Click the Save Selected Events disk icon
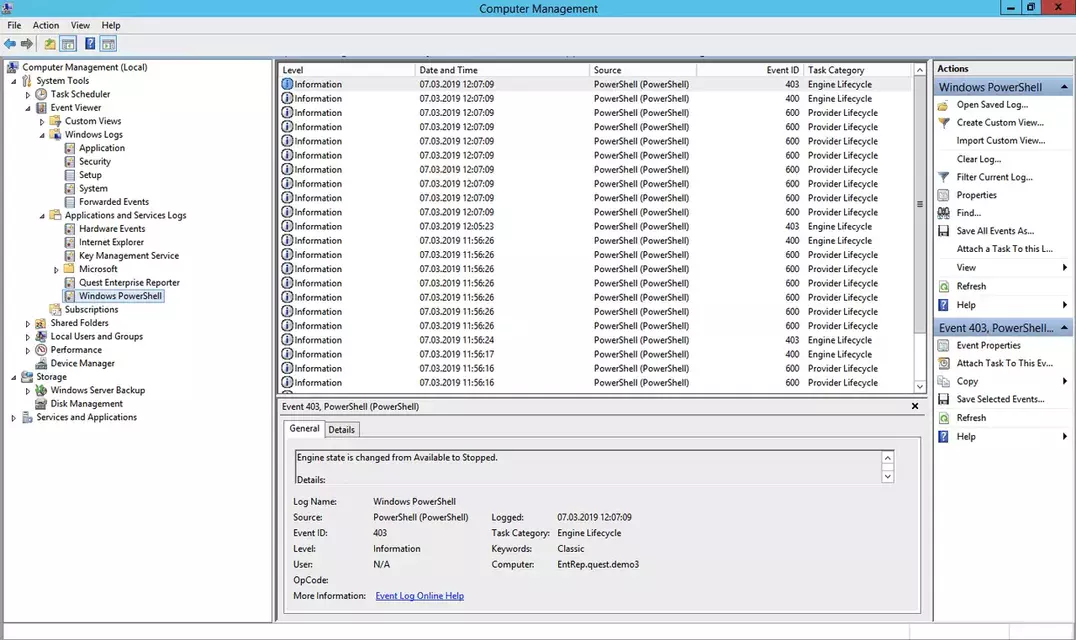Screen dimensions: 1076x640 click(944, 399)
